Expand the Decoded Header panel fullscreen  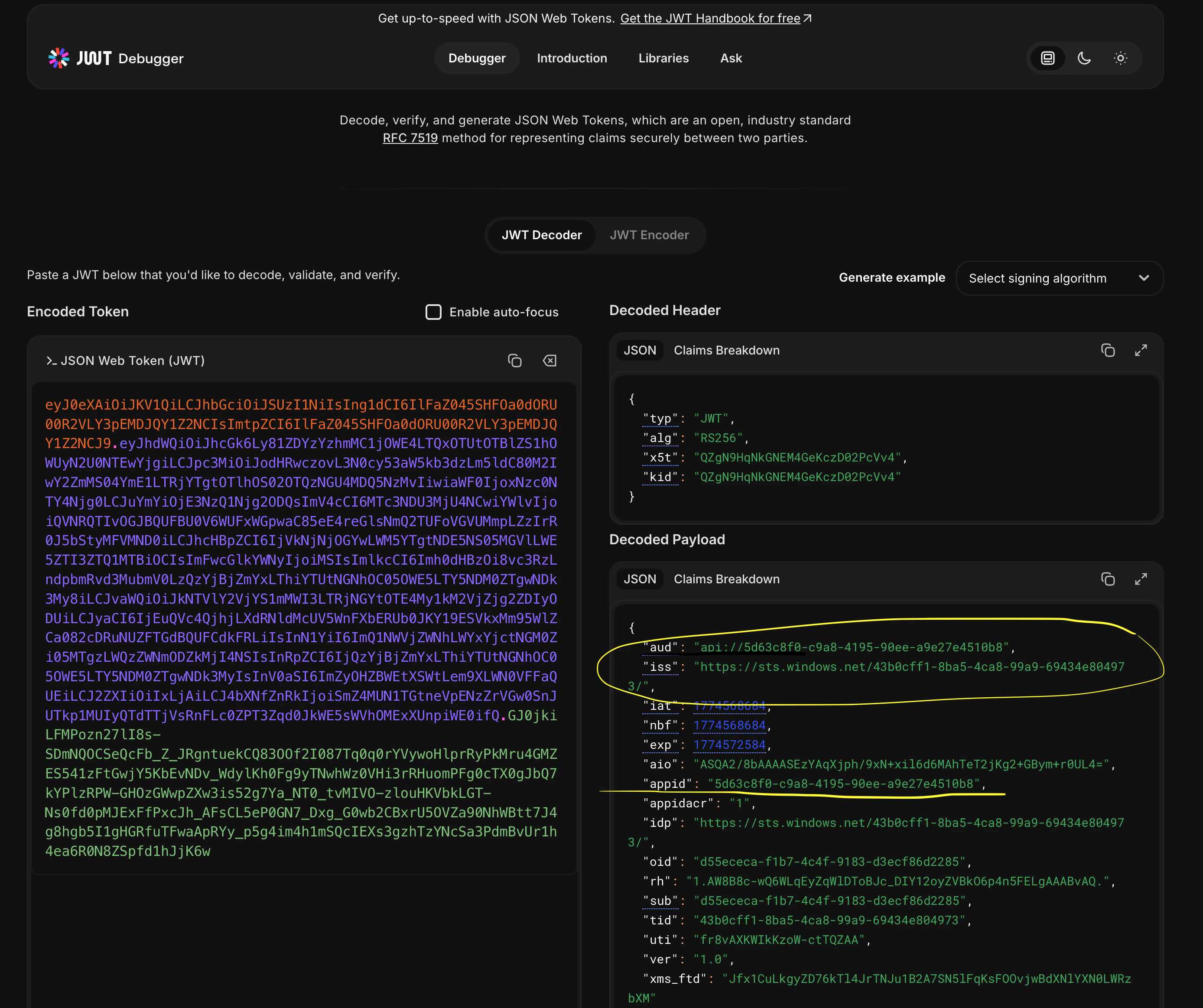1141,350
